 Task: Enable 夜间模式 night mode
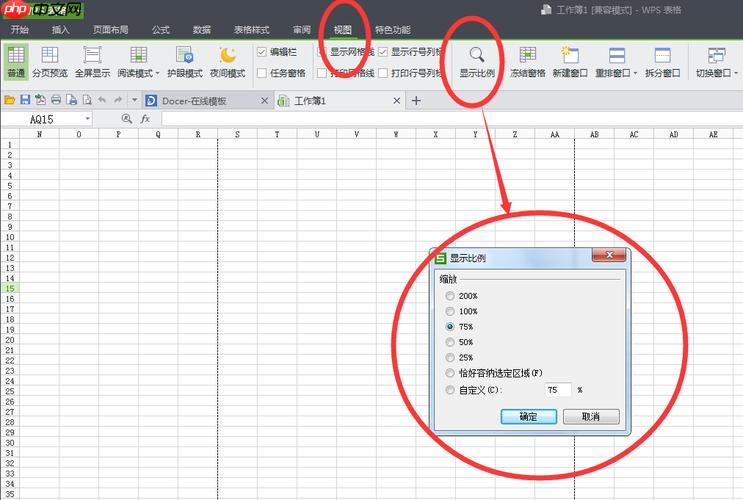[x=227, y=62]
